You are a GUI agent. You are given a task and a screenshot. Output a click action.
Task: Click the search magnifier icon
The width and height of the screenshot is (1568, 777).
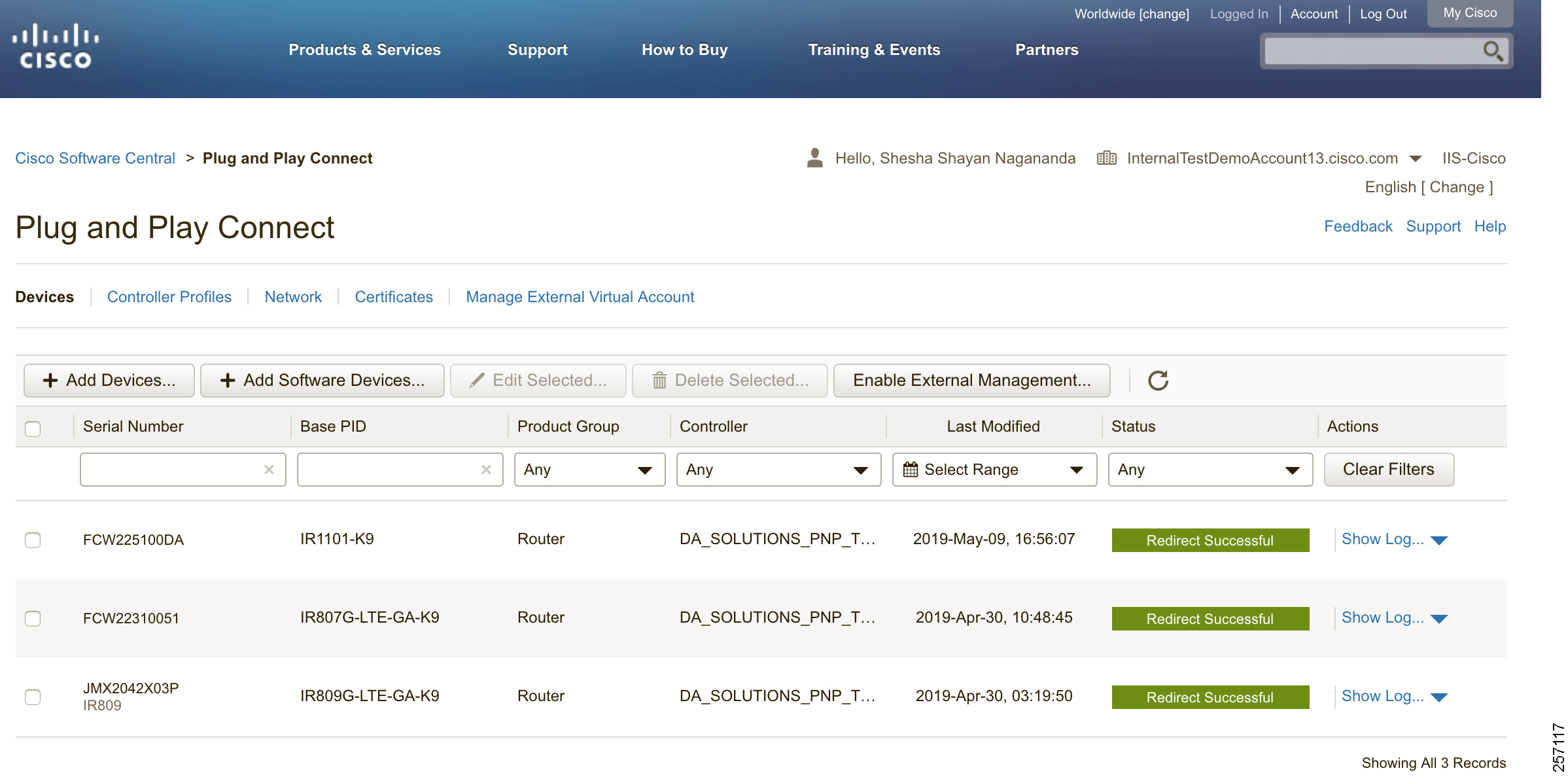(x=1493, y=50)
